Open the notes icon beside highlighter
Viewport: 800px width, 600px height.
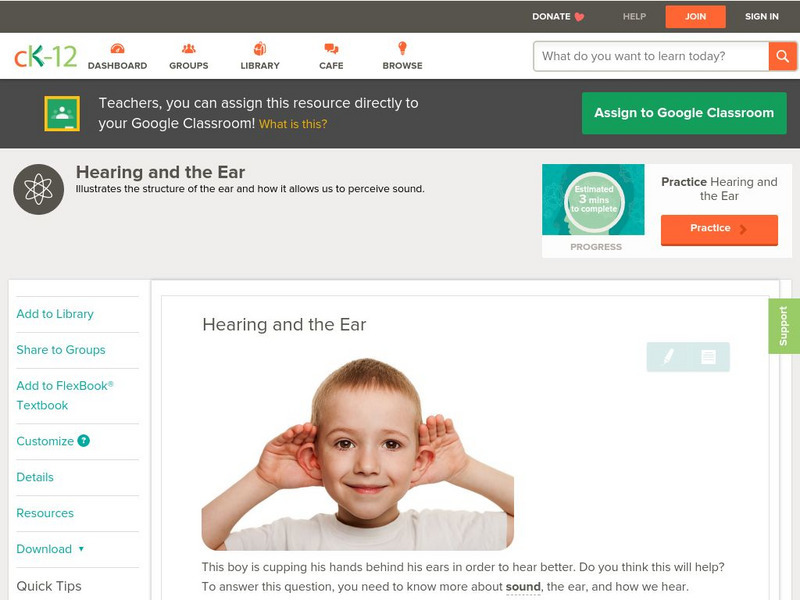[708, 357]
